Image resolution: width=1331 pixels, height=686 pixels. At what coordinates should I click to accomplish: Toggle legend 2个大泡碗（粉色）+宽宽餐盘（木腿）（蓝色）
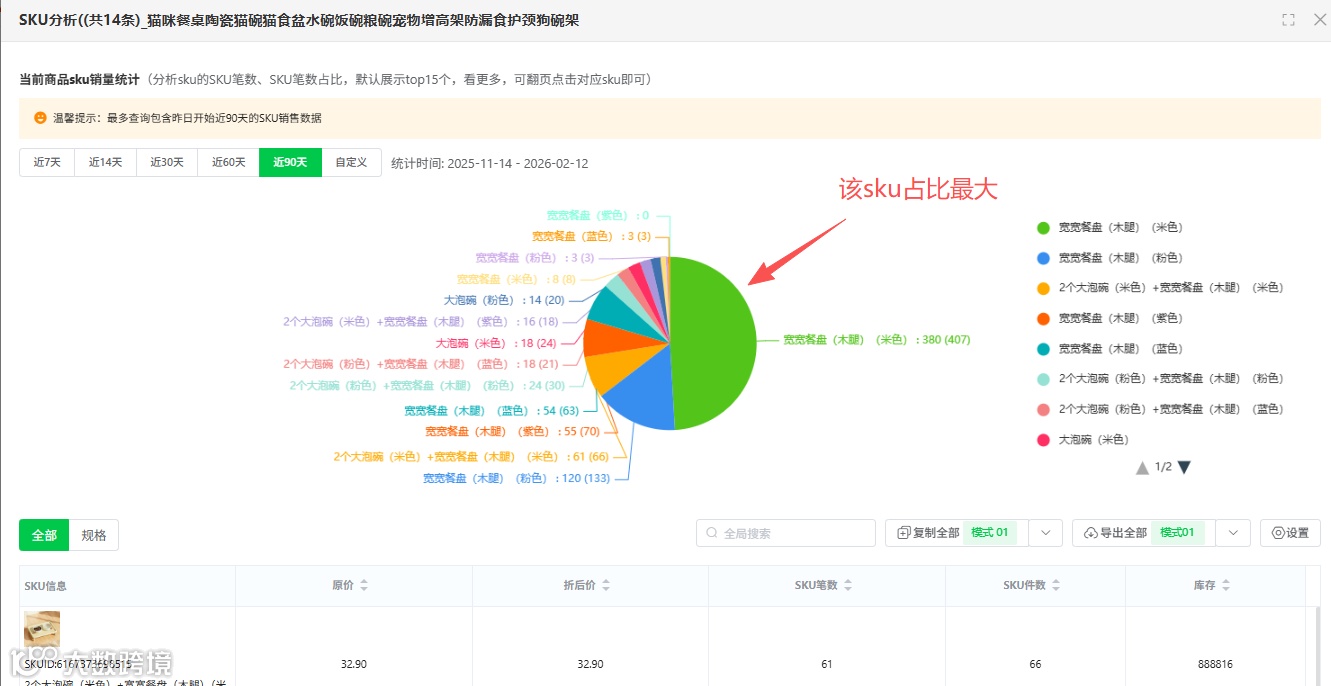1160,409
